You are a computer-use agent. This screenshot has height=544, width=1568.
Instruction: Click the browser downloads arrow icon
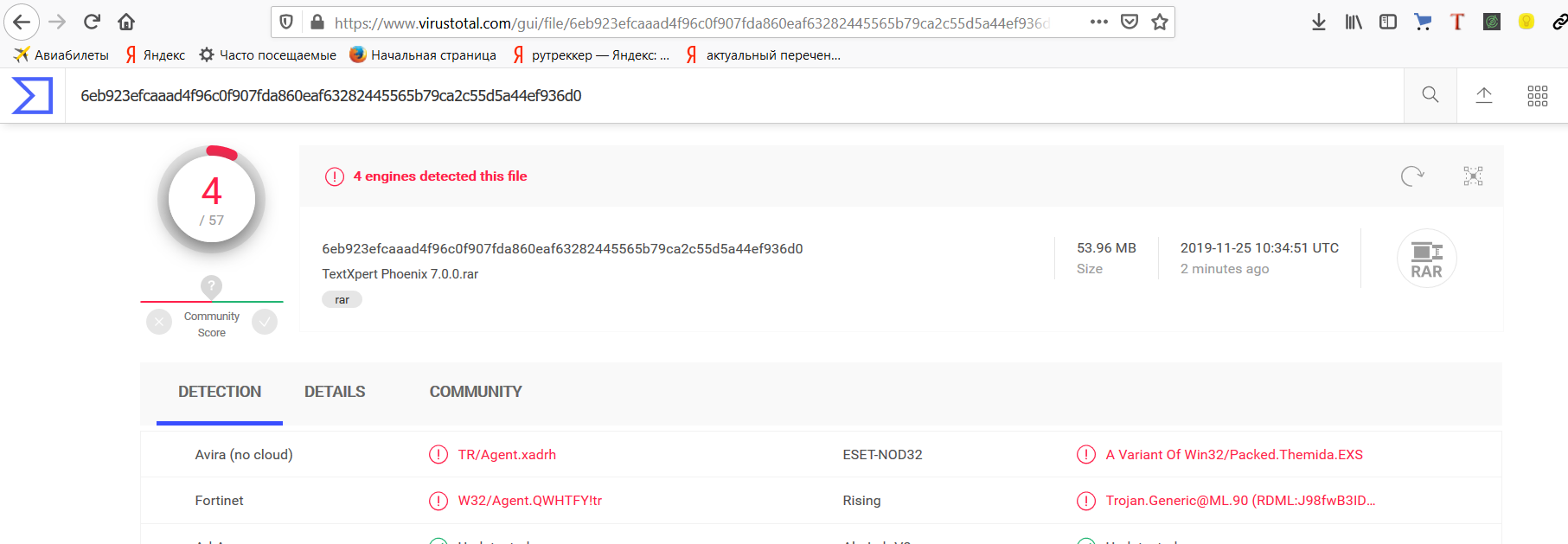[1318, 22]
